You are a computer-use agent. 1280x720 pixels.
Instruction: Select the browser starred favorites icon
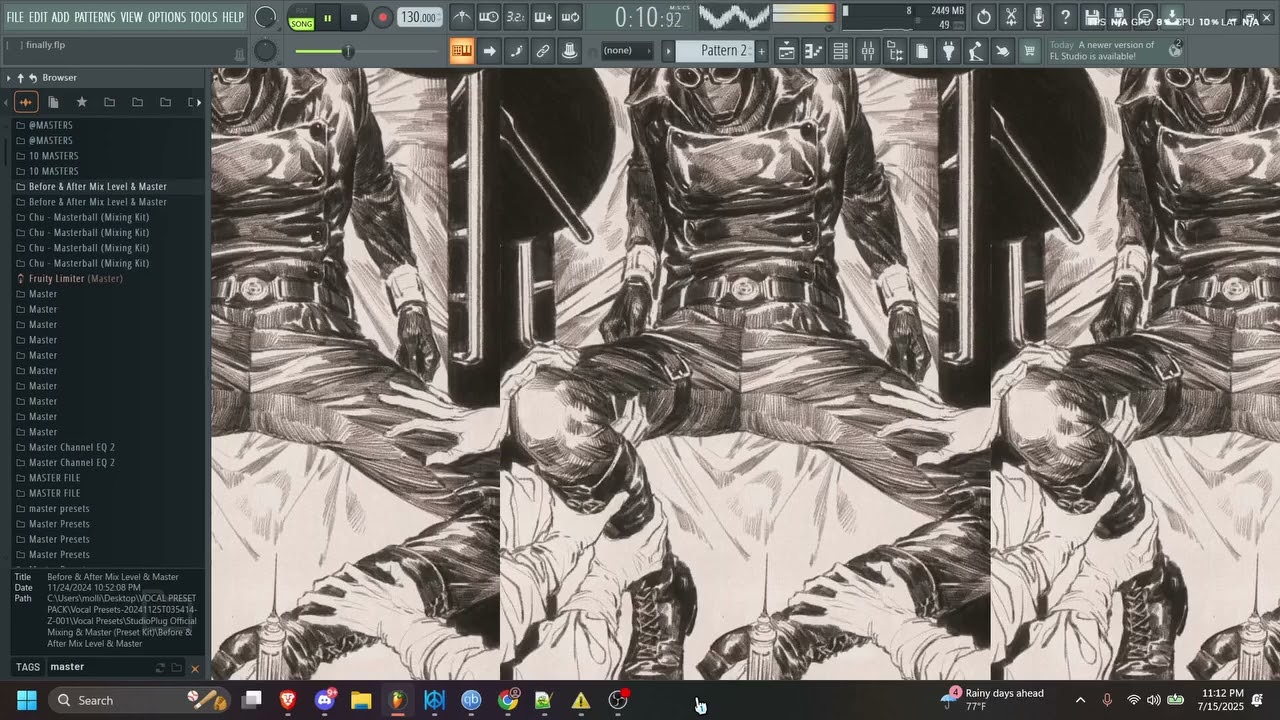(x=82, y=102)
